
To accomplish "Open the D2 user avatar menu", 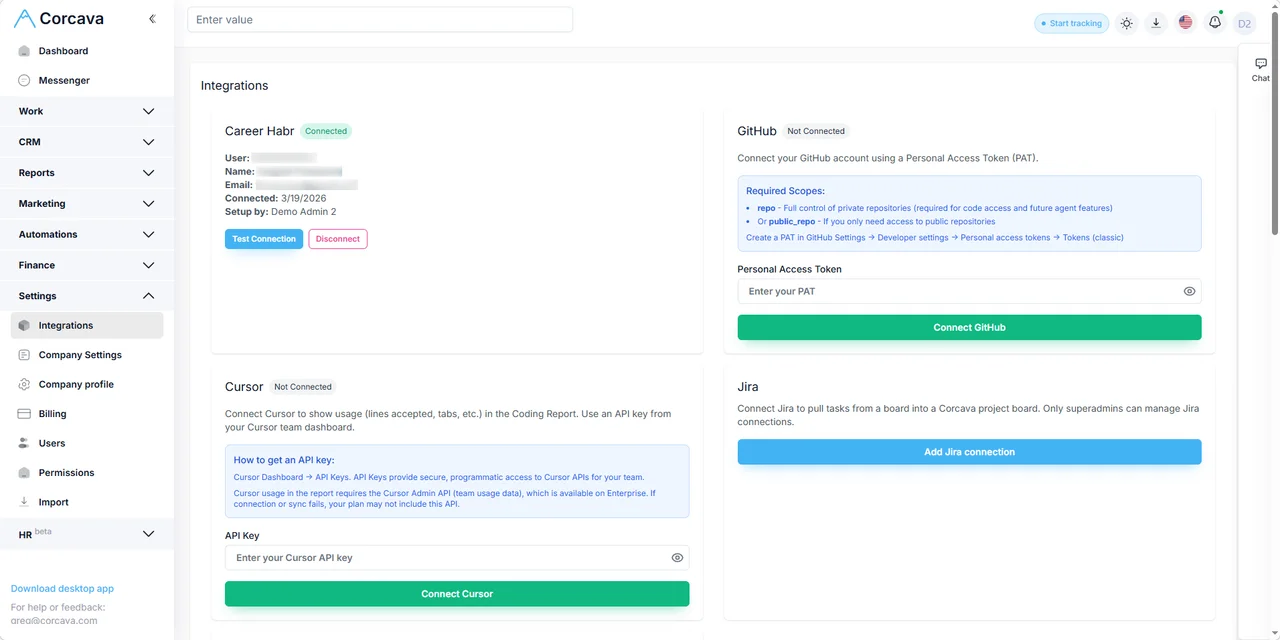I will pyautogui.click(x=1244, y=23).
